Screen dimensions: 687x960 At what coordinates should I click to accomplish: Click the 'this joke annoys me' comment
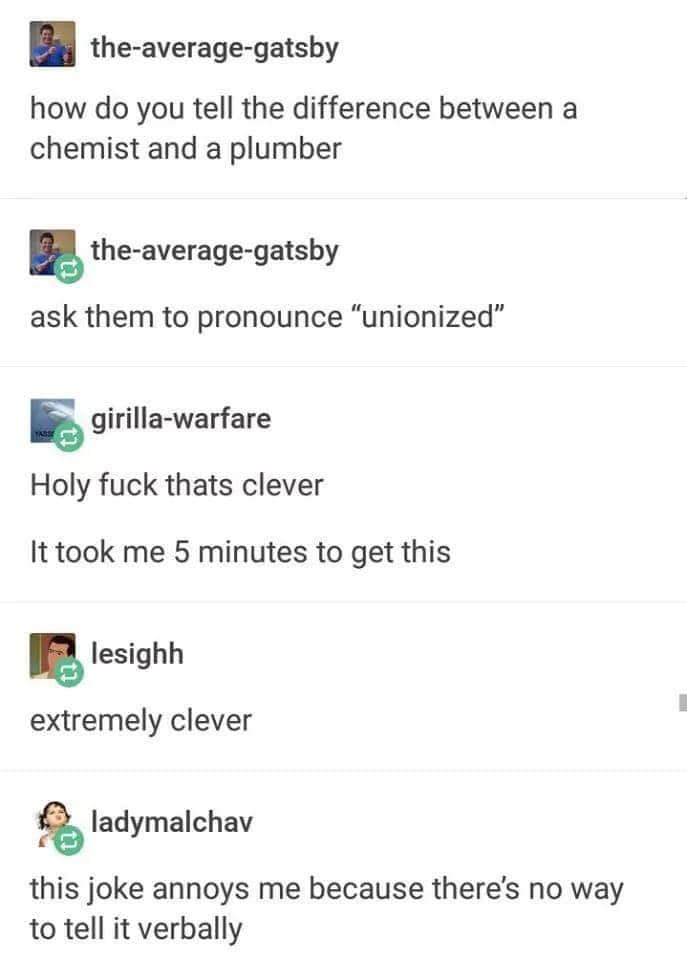326,909
